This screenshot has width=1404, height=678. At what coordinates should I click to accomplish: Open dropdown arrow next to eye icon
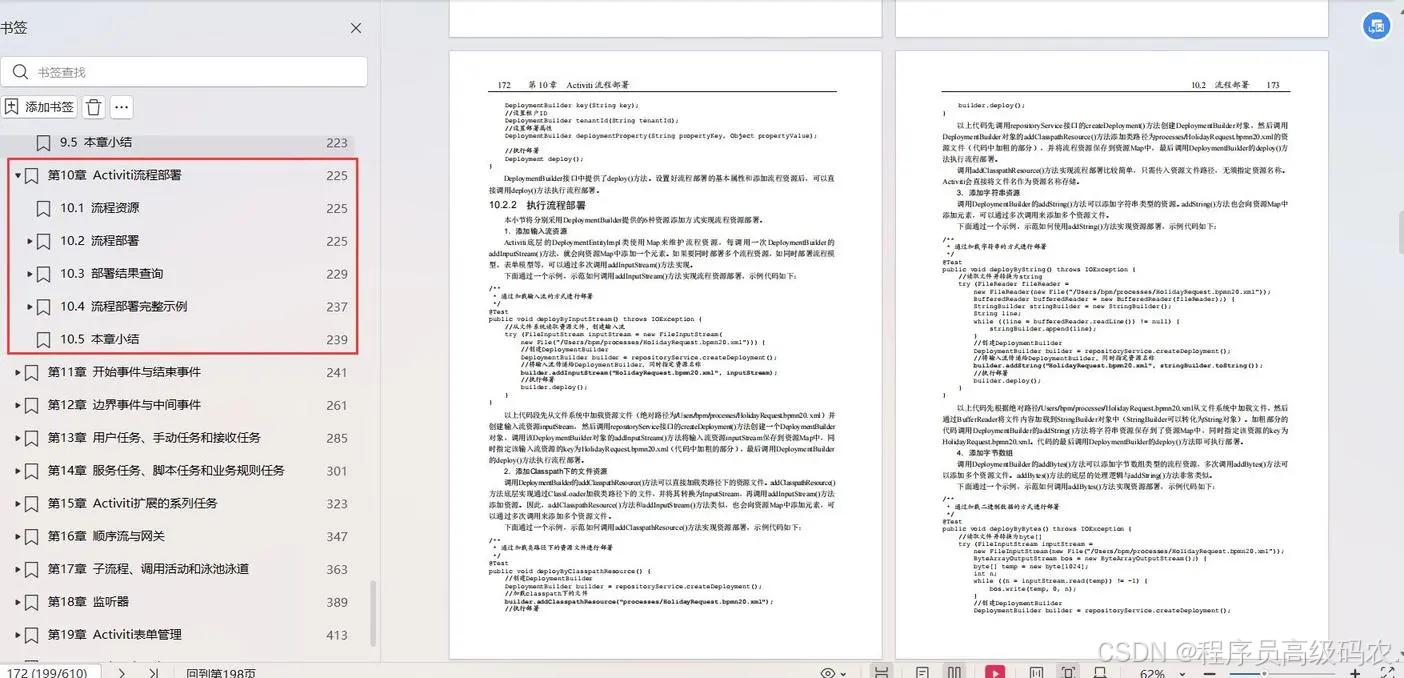[x=844, y=674]
